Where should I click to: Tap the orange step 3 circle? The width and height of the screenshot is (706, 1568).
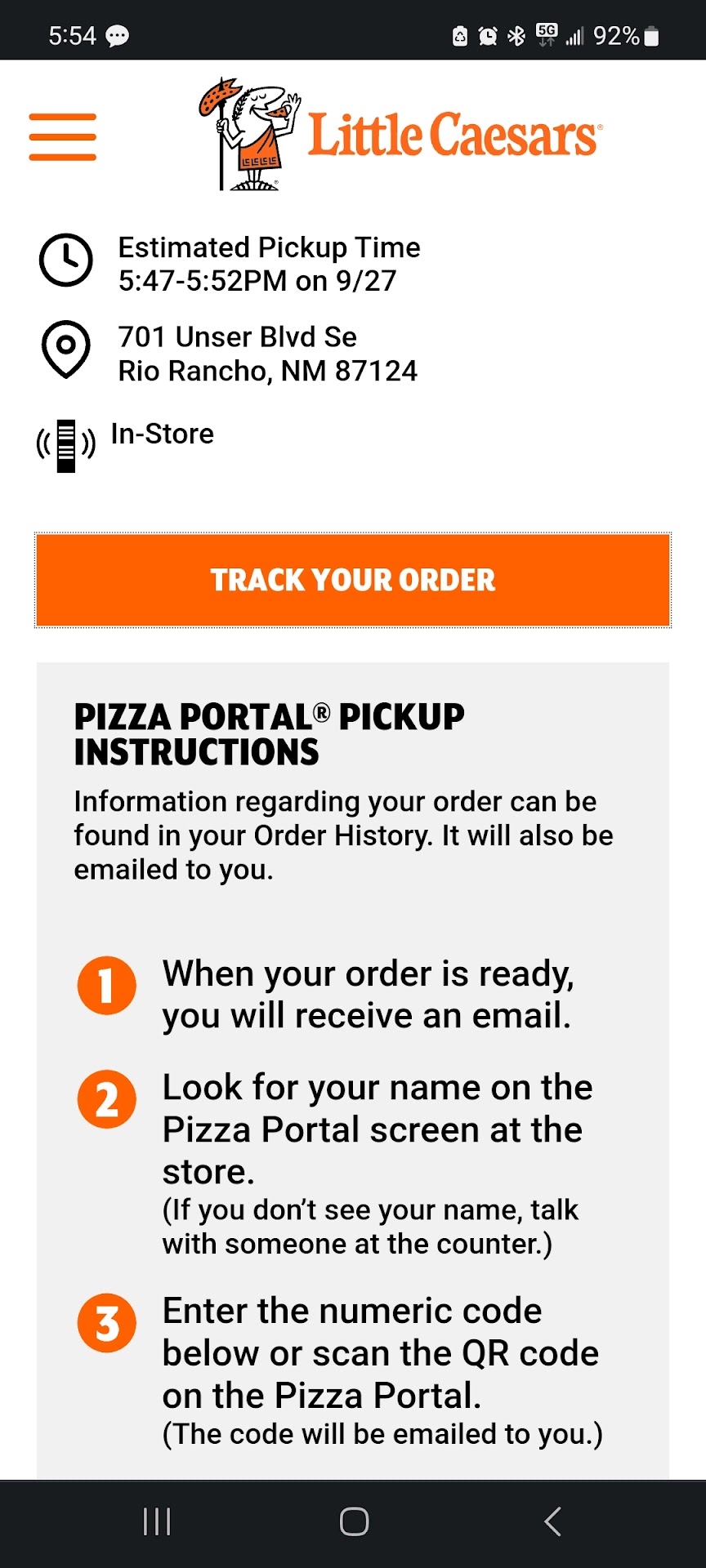(x=107, y=1323)
